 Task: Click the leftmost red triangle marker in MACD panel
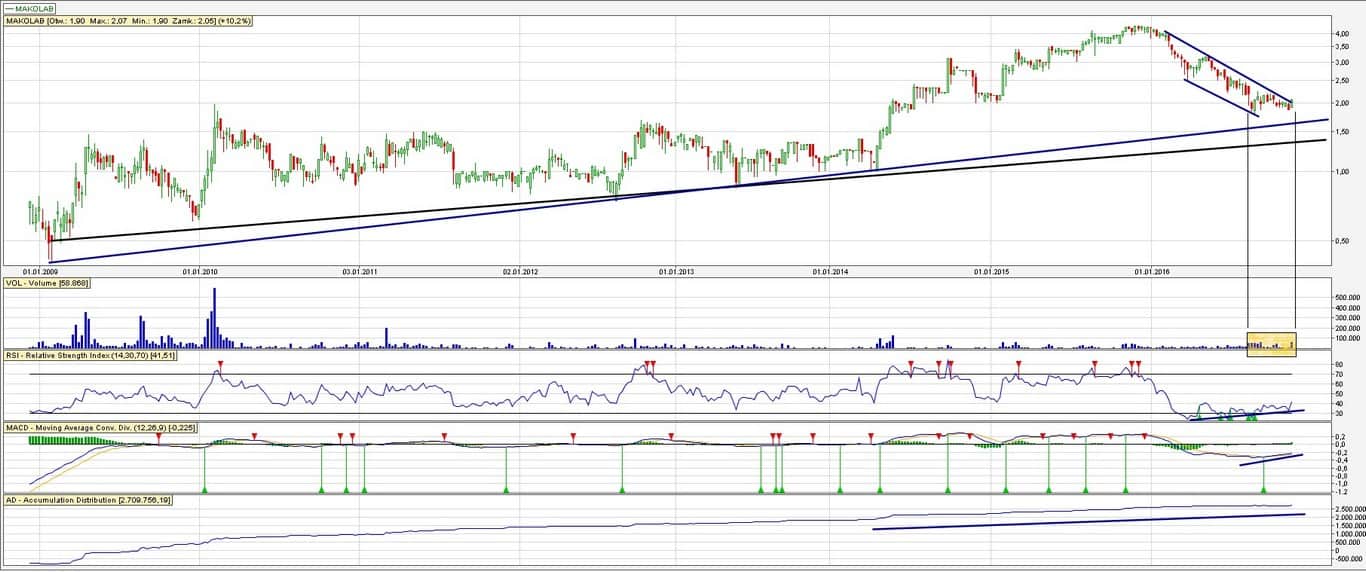[x=159, y=436]
